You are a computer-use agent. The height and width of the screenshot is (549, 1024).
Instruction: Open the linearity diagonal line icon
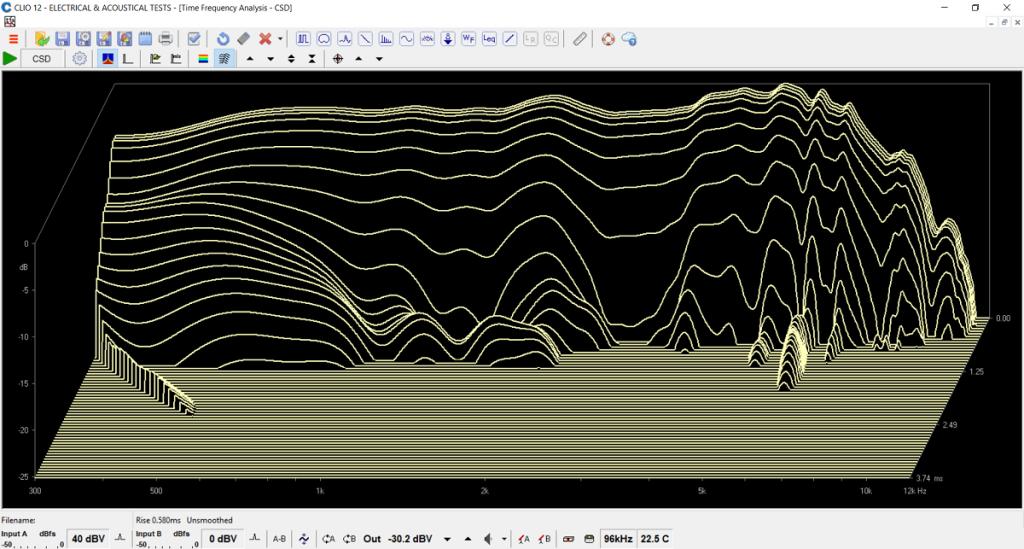tap(510, 39)
